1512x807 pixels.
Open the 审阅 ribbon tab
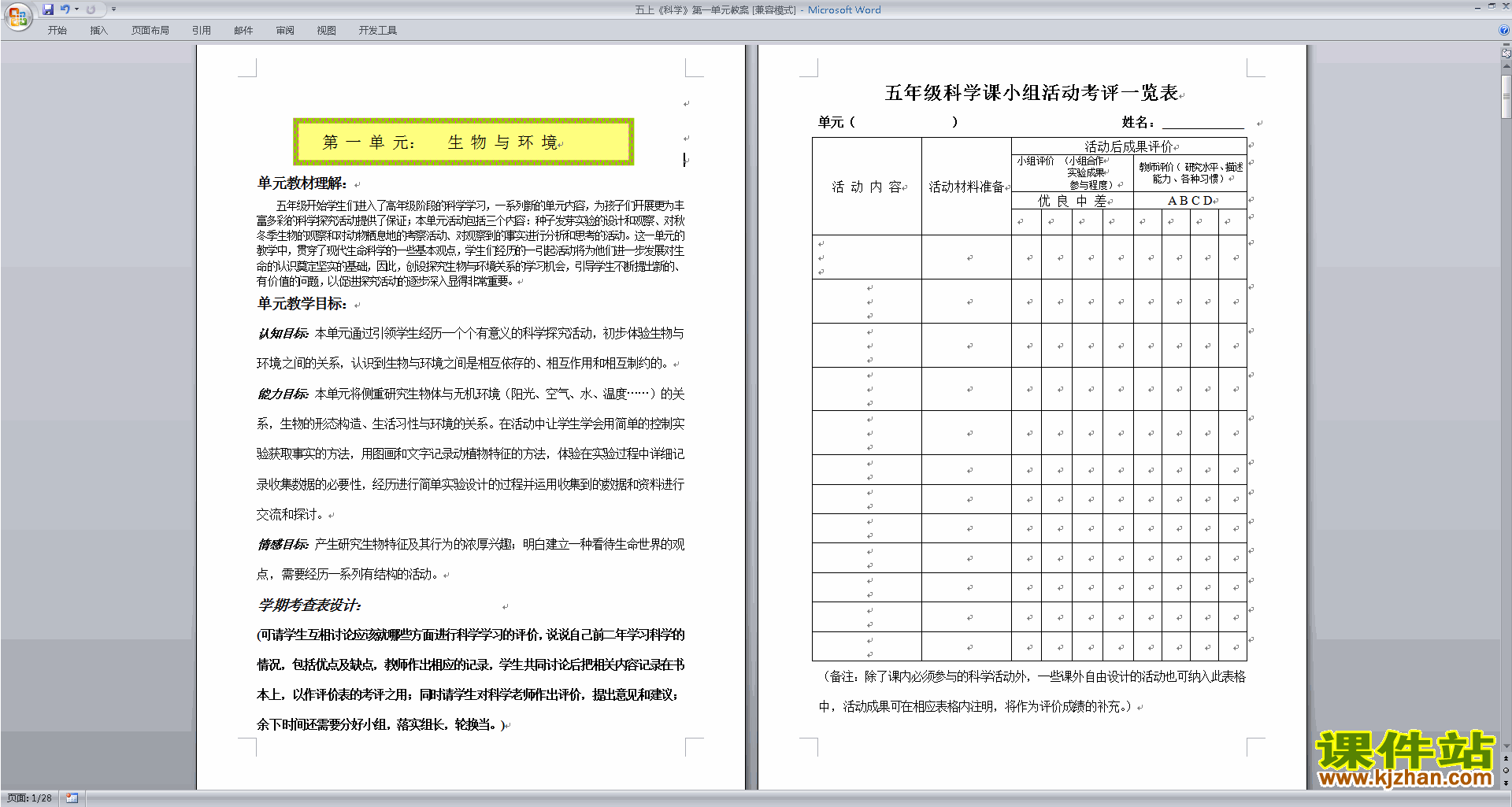(x=285, y=31)
